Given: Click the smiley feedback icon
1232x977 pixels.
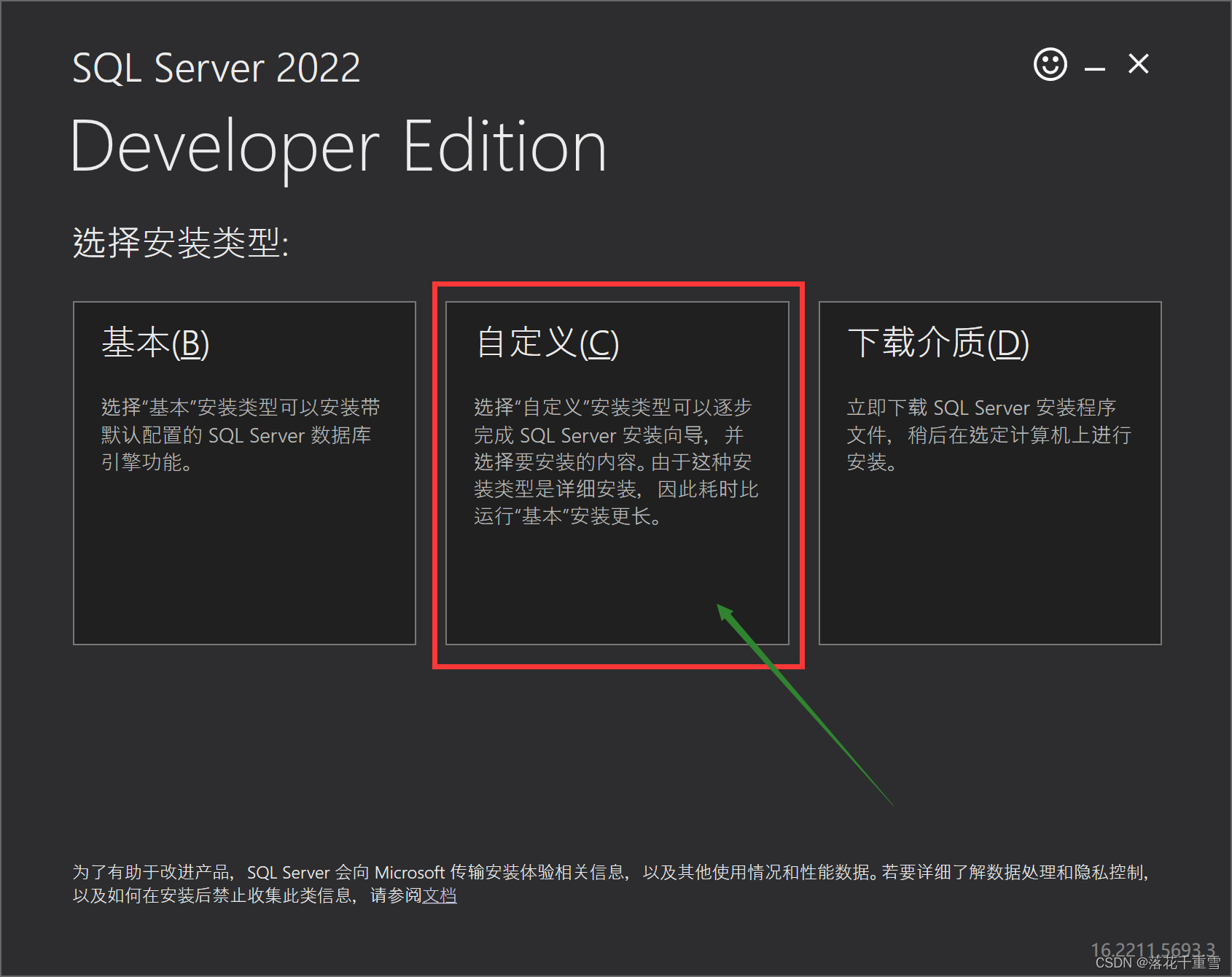Looking at the screenshot, I should [1050, 65].
